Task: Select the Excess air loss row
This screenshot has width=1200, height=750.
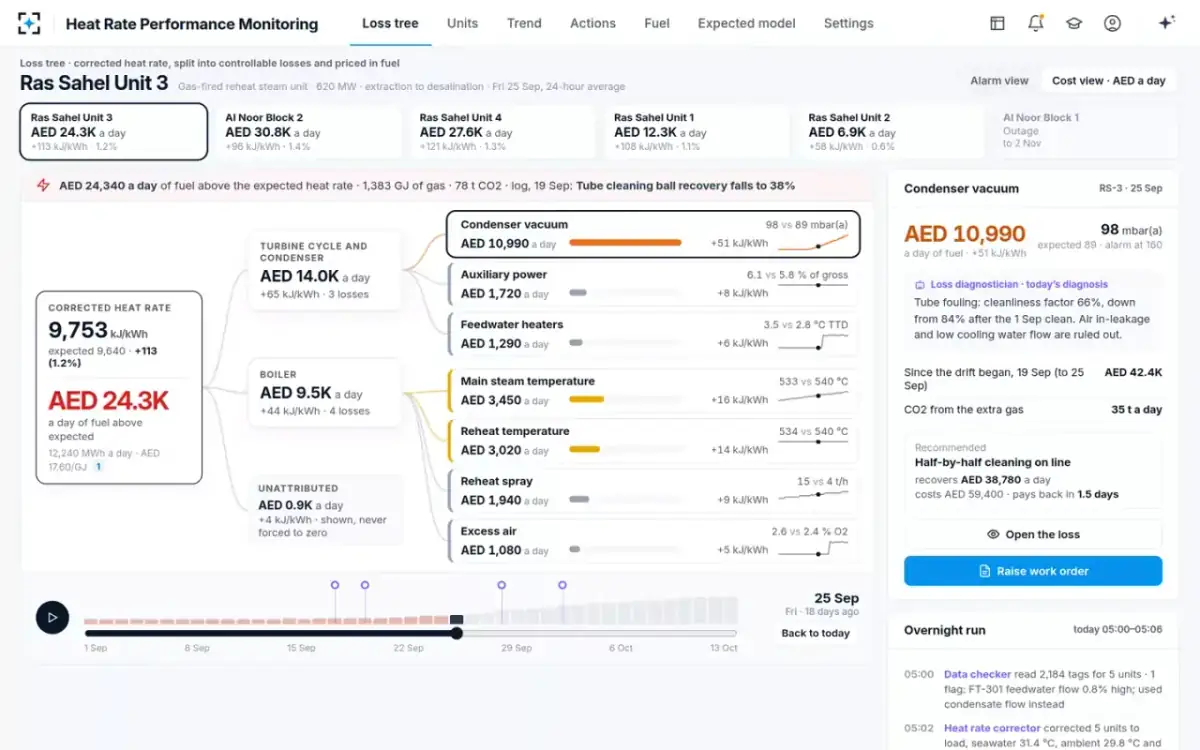Action: (x=653, y=541)
